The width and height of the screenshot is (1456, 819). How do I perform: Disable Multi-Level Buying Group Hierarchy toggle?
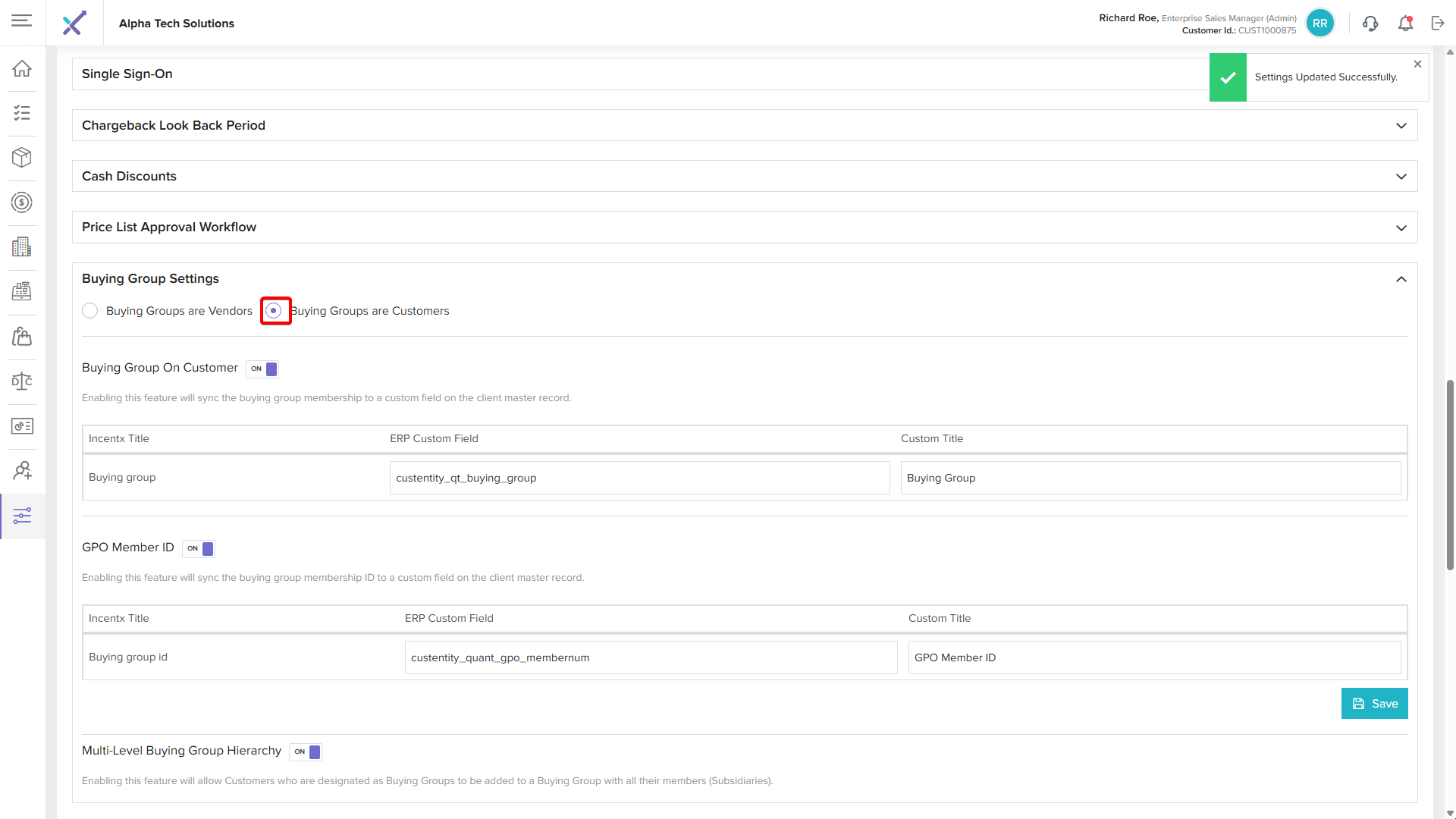306,752
